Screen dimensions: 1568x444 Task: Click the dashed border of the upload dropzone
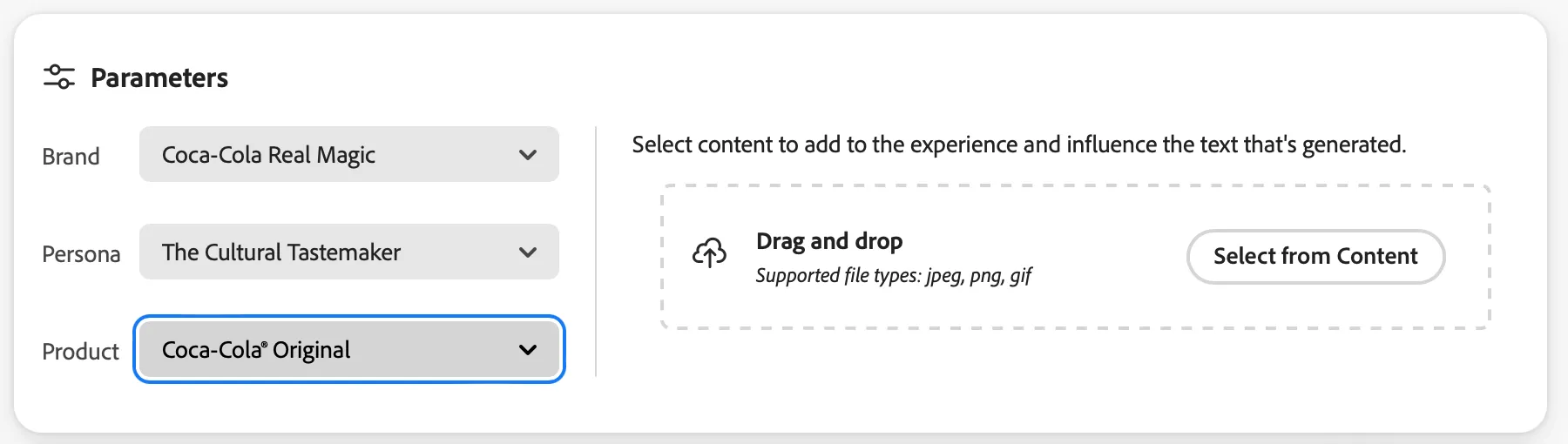point(1076,185)
